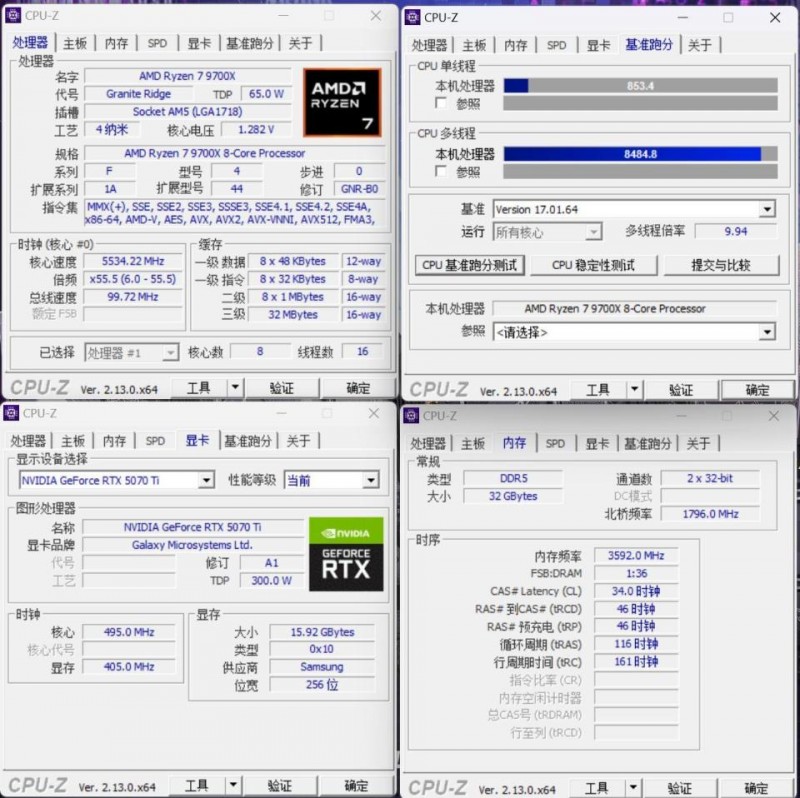The height and width of the screenshot is (798, 800).
Task: Open 工具 dropdown arrow in graphics window
Action: (x=233, y=785)
